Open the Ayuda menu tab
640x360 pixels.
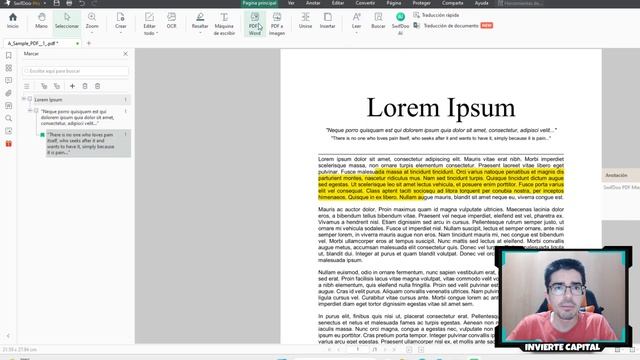[482, 3]
